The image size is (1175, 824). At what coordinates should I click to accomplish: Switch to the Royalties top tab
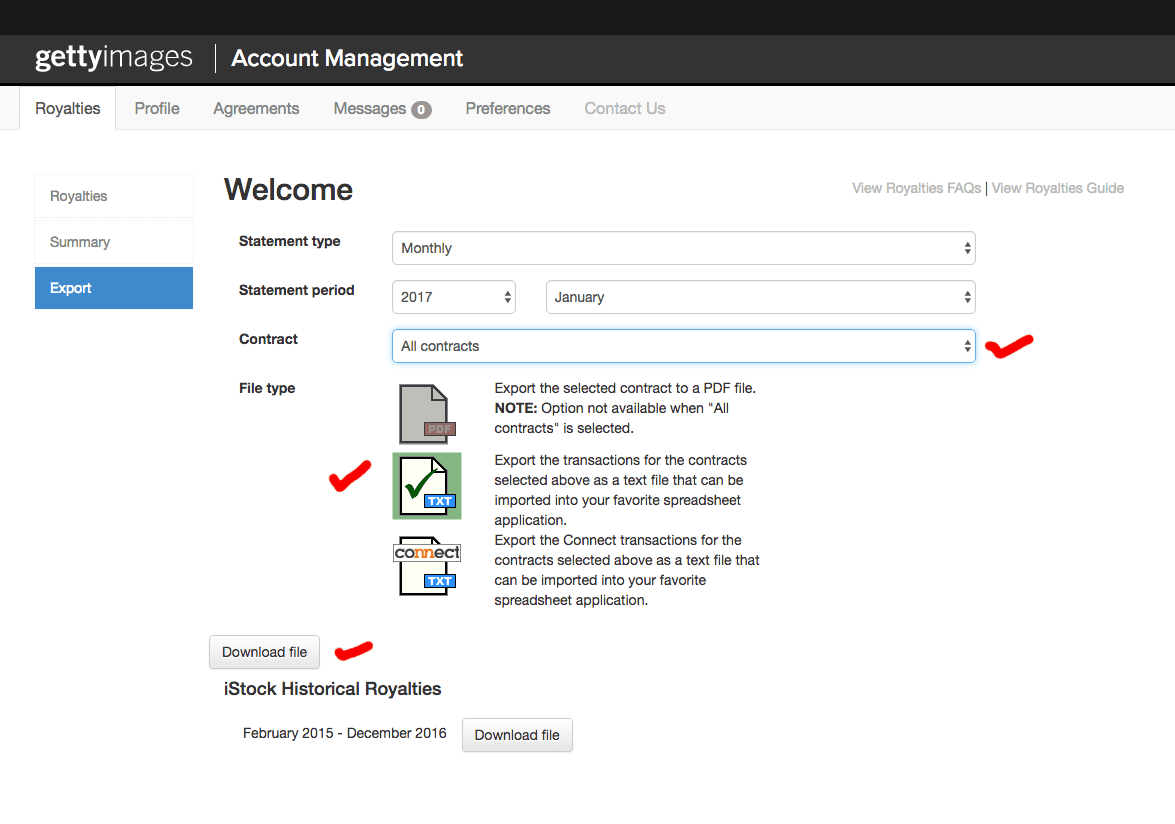68,109
